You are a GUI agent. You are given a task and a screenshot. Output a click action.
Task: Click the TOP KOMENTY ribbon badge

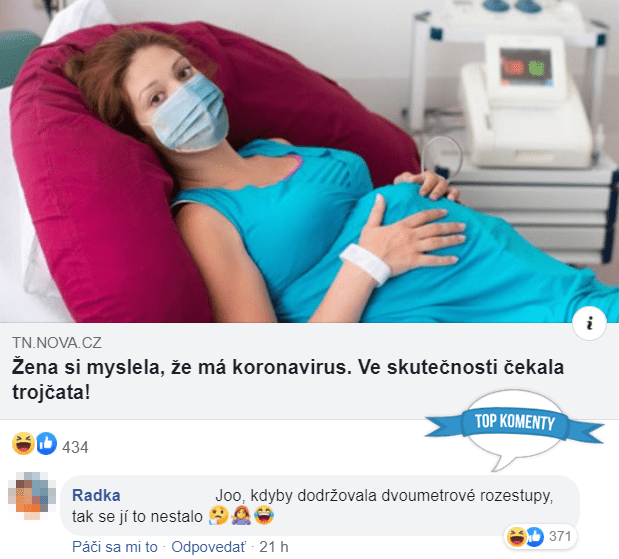pyautogui.click(x=514, y=424)
